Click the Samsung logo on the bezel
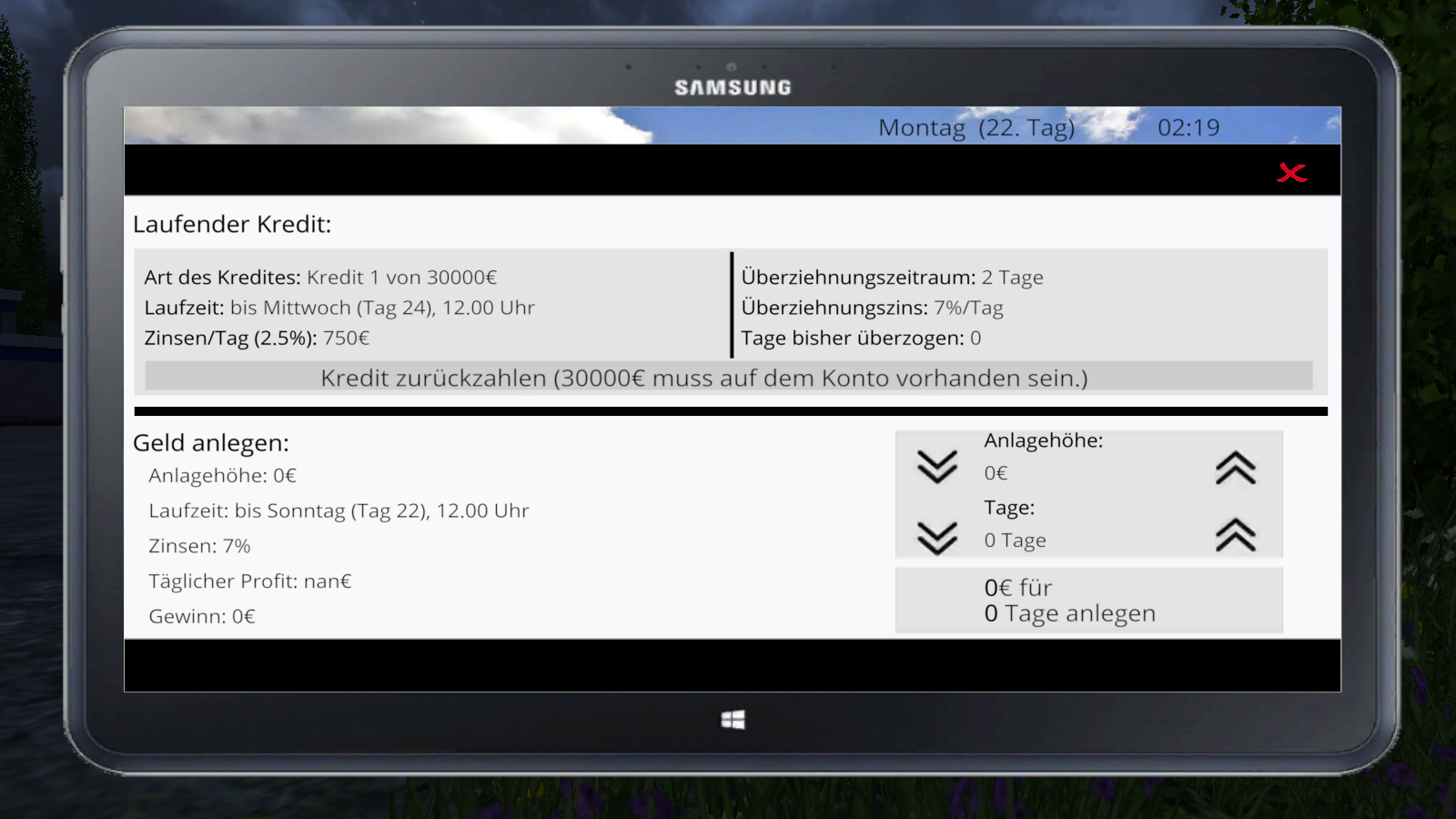This screenshot has height=819, width=1456. coord(733,87)
